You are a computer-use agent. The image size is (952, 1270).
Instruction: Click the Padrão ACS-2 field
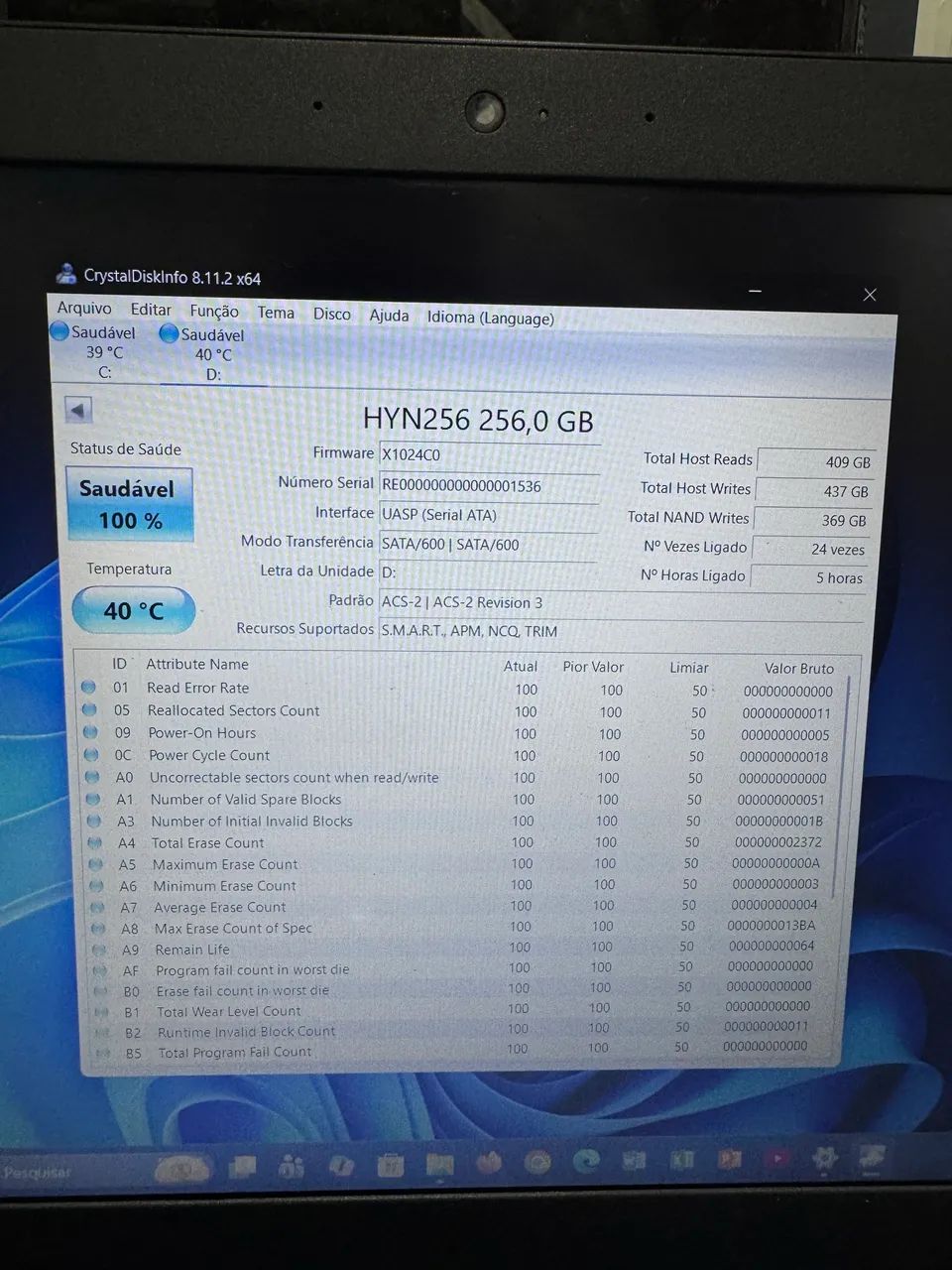click(622, 603)
